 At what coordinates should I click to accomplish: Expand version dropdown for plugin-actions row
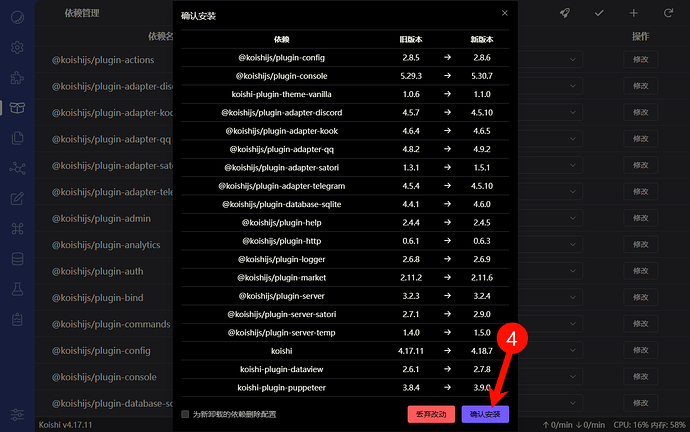[x=573, y=59]
